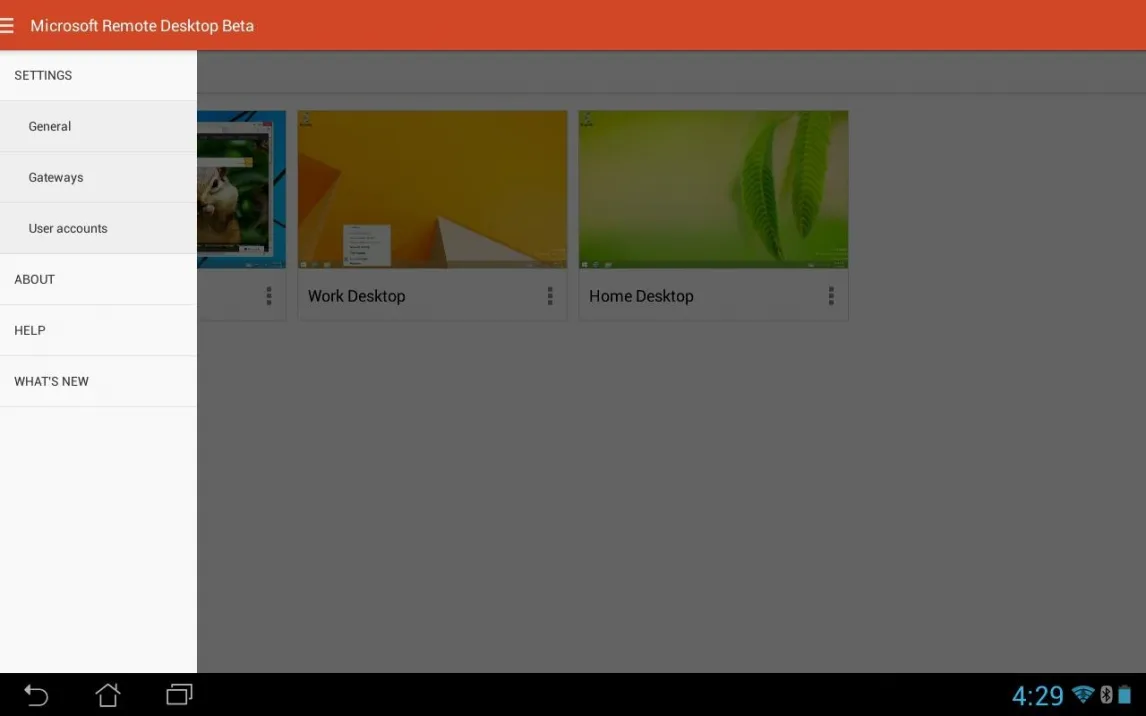Close the drawer using the hamburger menu icon
This screenshot has height=716, width=1146.
click(8, 26)
